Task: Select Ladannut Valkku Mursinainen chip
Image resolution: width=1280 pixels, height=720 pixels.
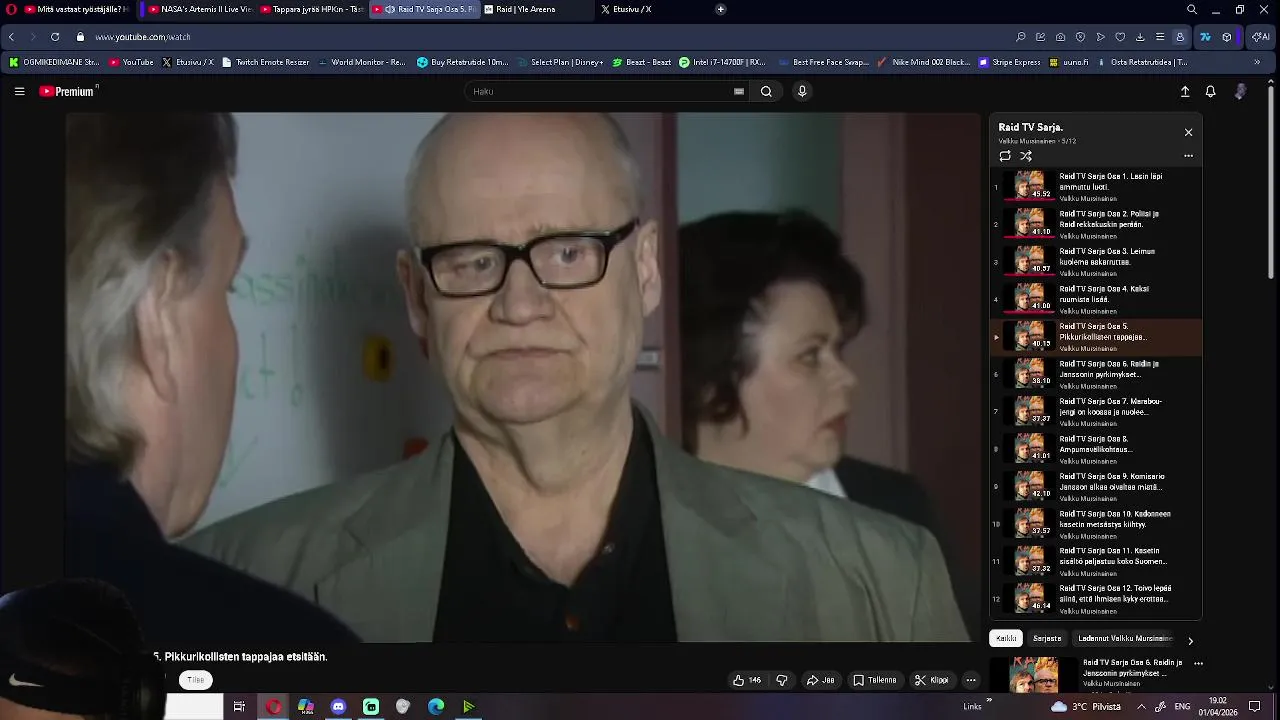Action: tap(1125, 638)
